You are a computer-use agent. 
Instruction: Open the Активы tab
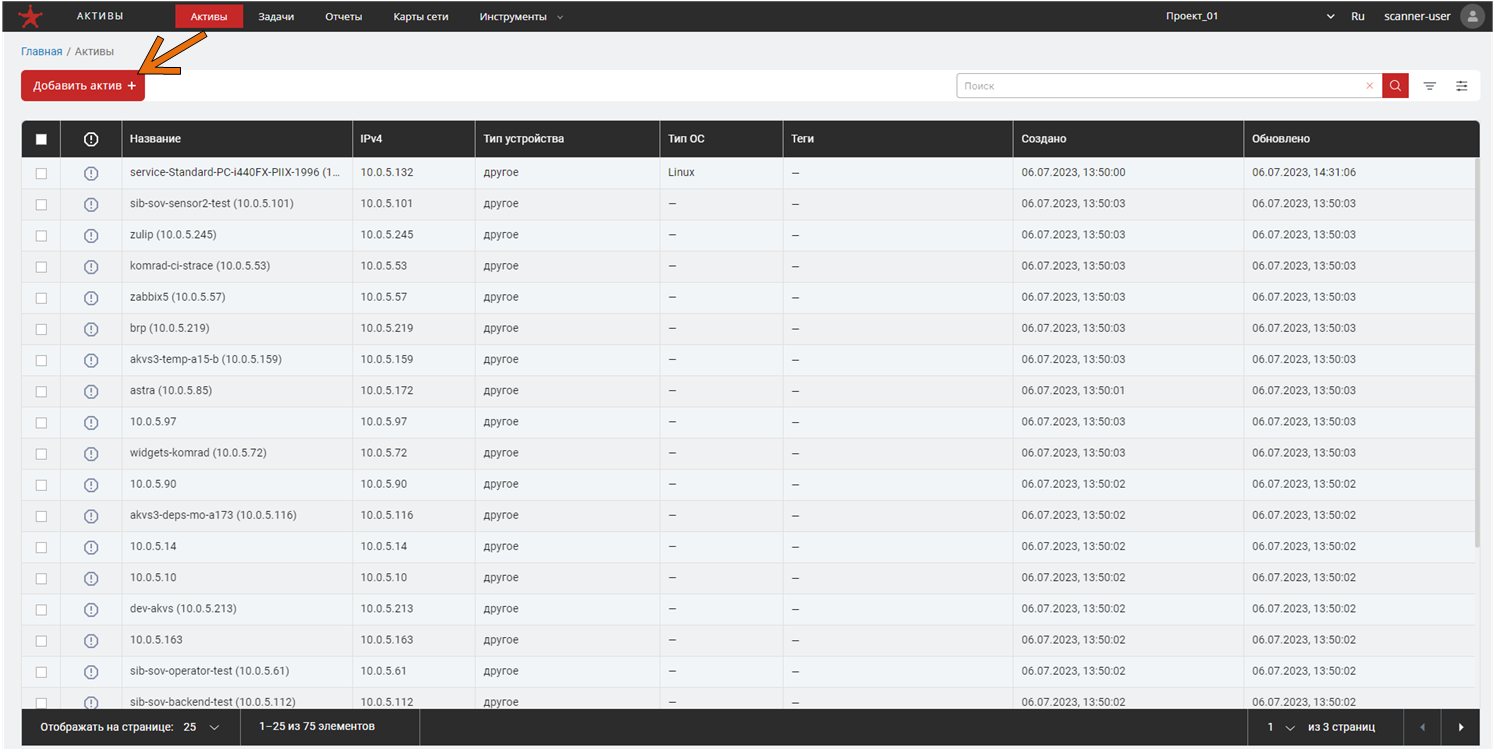tap(209, 17)
